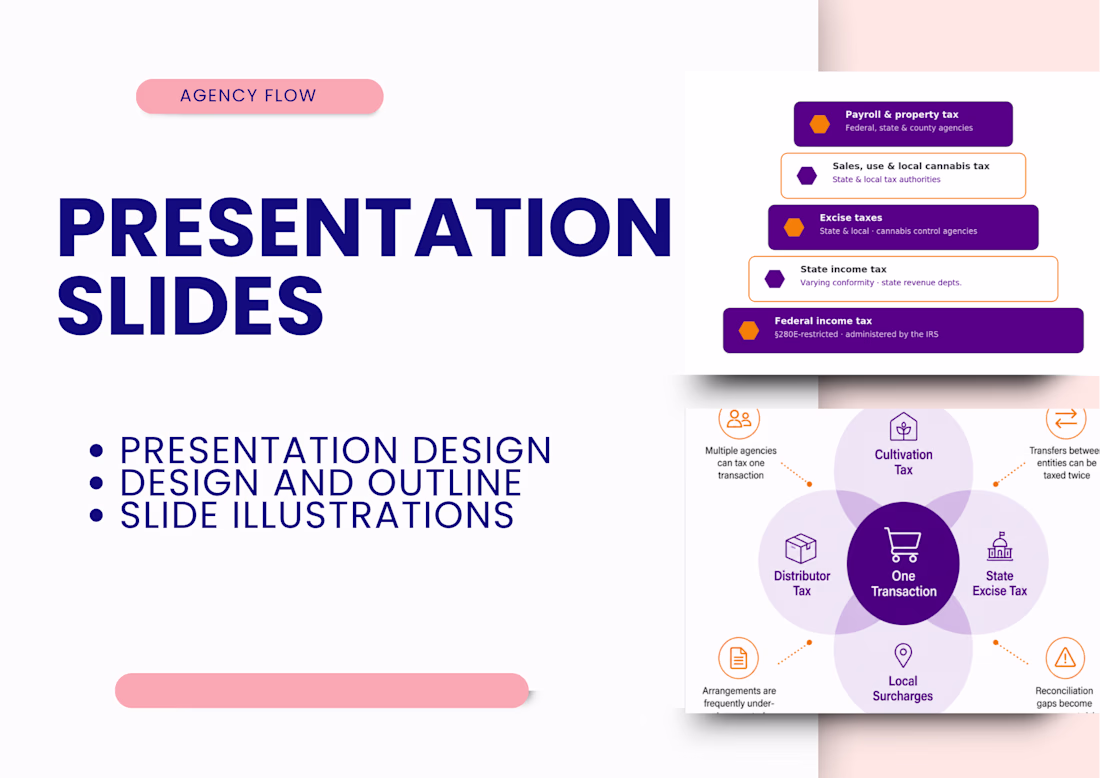The height and width of the screenshot is (778, 1100).
Task: Select the Federal income tax title
Action: 823,321
